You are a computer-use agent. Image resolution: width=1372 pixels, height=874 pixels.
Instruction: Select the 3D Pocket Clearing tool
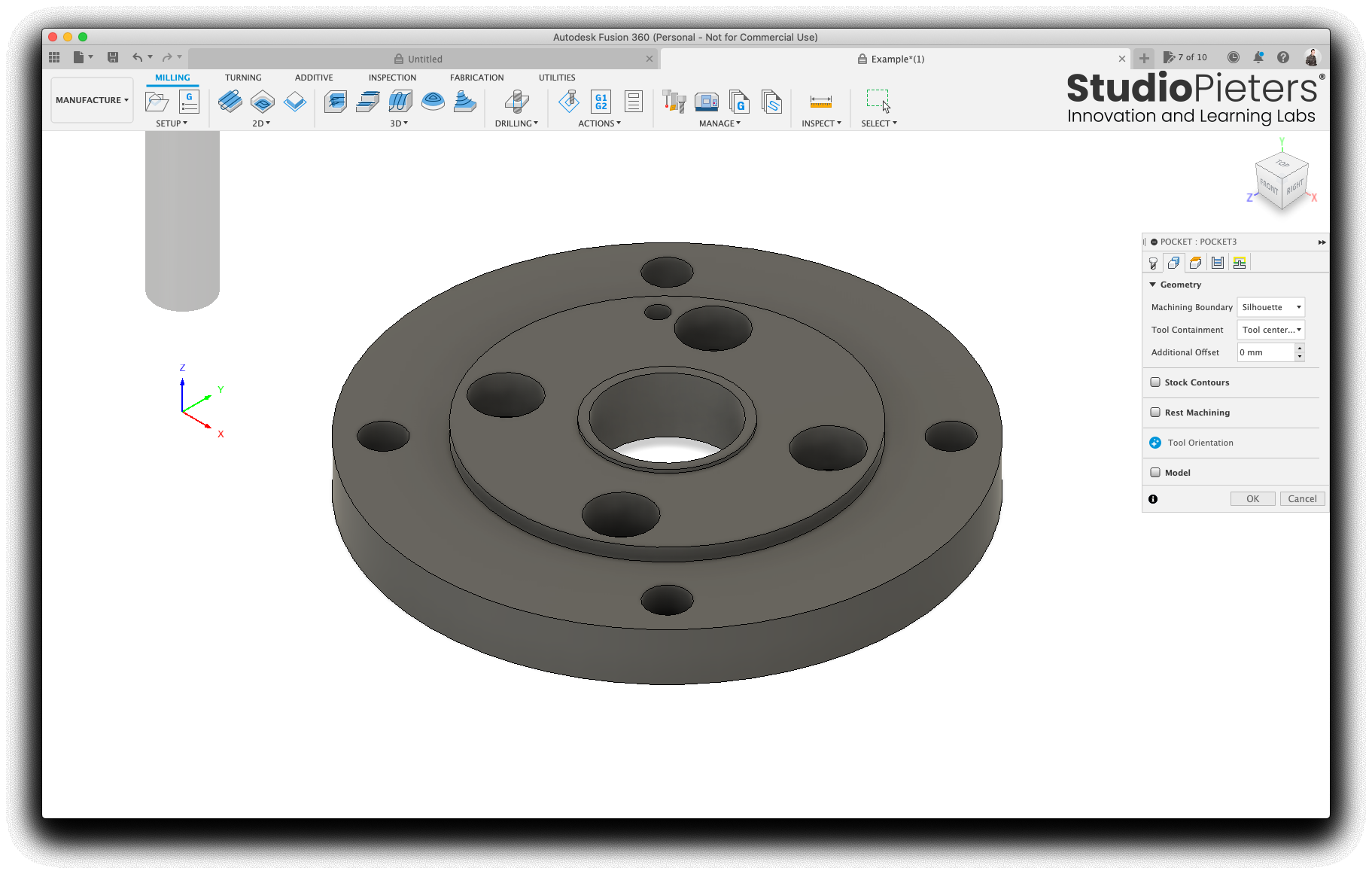pos(368,101)
